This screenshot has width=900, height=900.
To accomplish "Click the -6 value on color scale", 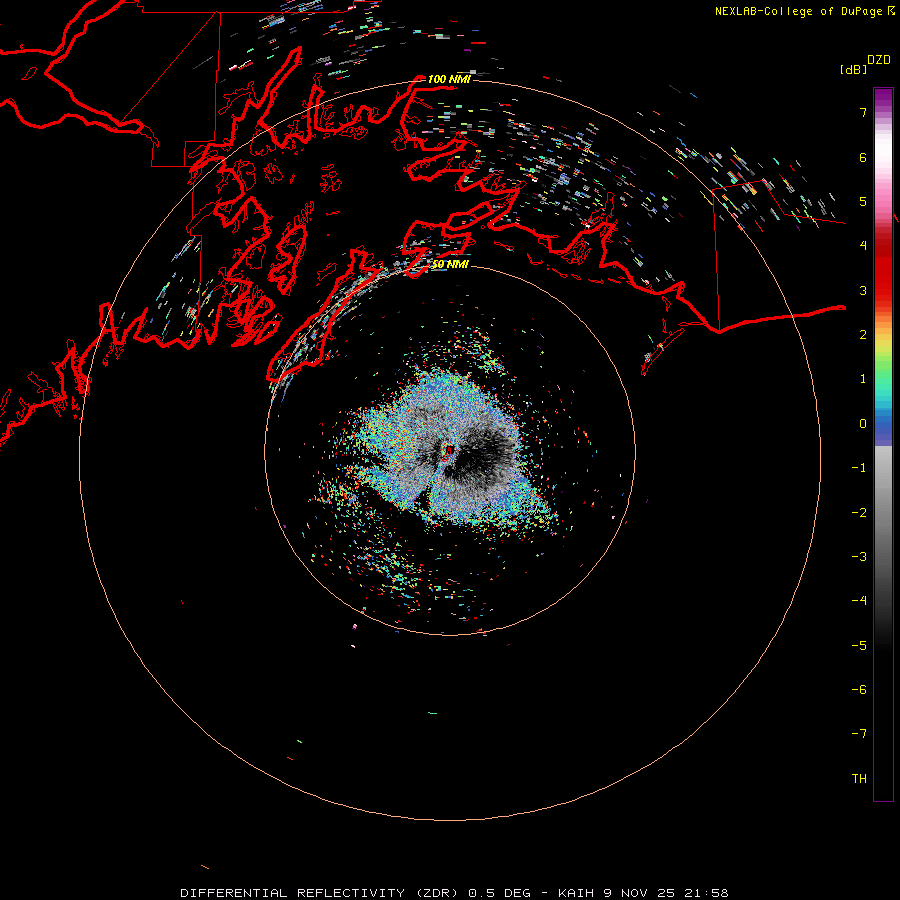I will [859, 690].
